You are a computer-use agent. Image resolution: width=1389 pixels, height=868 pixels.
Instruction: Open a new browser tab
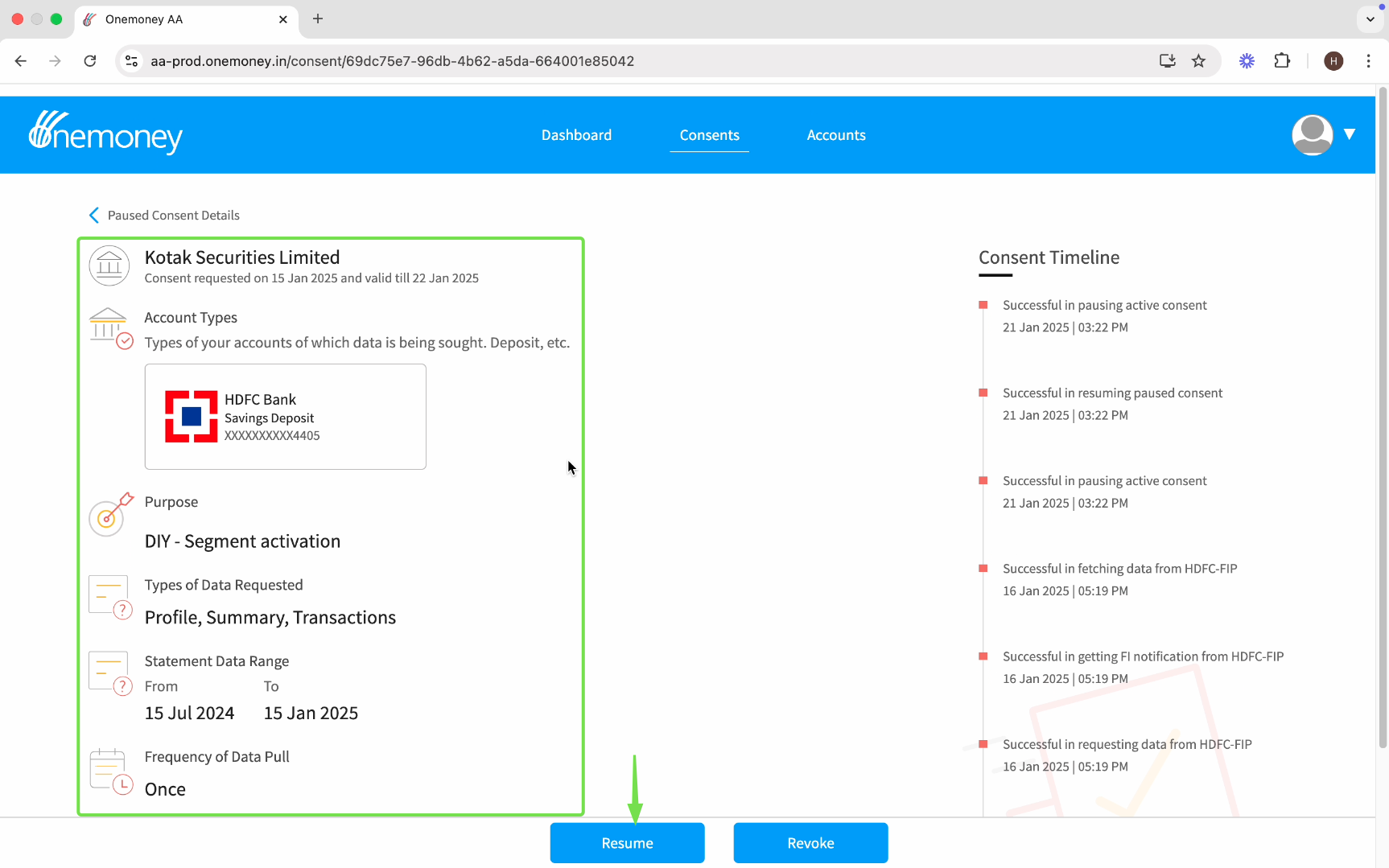point(318,19)
